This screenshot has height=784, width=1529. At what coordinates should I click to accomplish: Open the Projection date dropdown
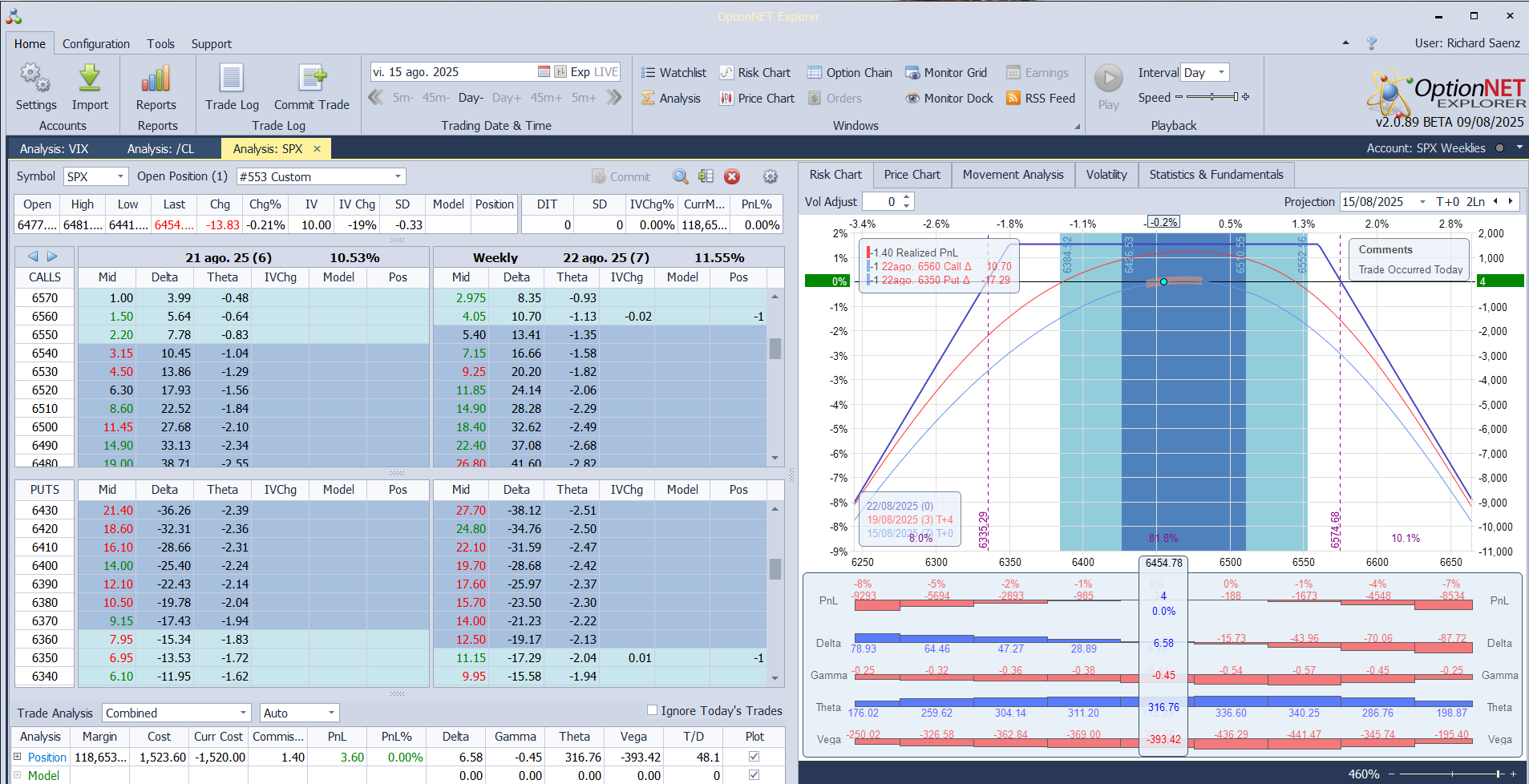(1422, 202)
